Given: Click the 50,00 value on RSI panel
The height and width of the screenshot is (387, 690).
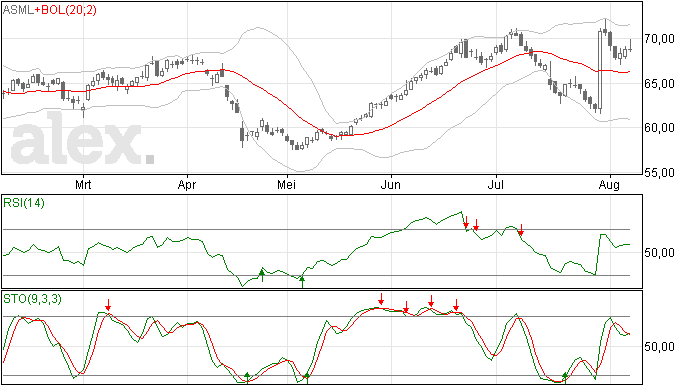Looking at the screenshot, I should [659, 253].
